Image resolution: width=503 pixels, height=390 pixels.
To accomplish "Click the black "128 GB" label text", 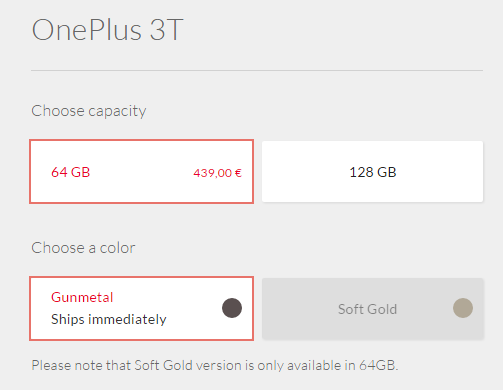I will pos(373,172).
